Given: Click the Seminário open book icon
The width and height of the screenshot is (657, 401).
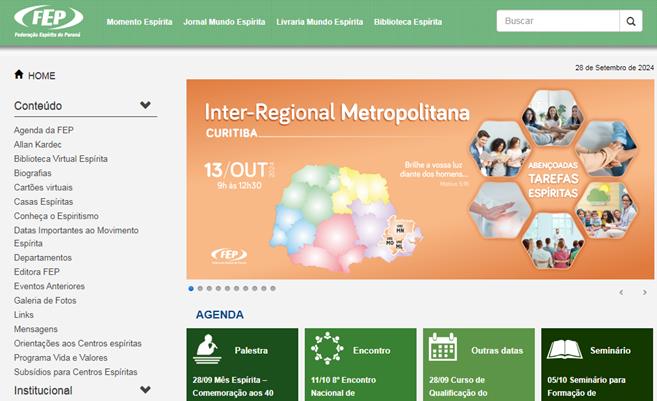Looking at the screenshot, I should pyautogui.click(x=564, y=349).
